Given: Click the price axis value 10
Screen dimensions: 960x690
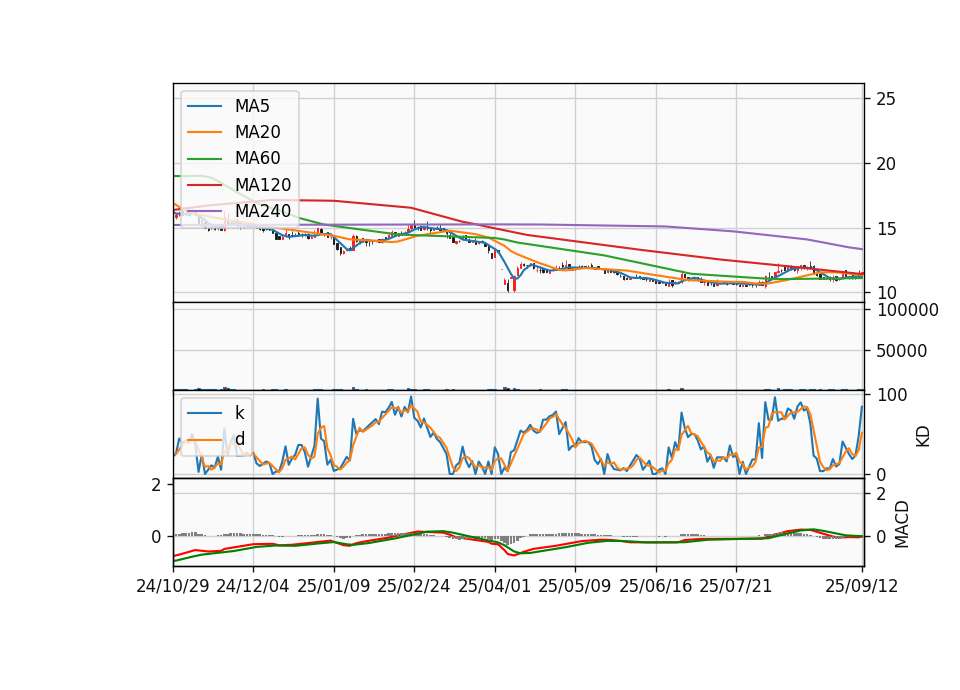Looking at the screenshot, I should (885, 293).
